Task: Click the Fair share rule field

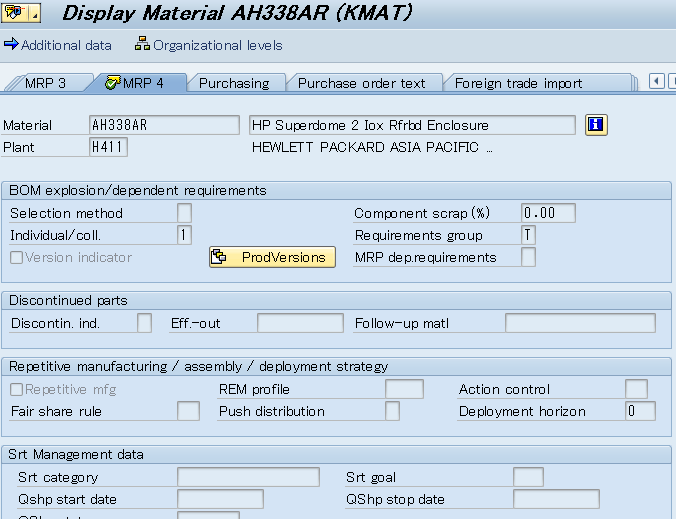Action: click(x=188, y=411)
